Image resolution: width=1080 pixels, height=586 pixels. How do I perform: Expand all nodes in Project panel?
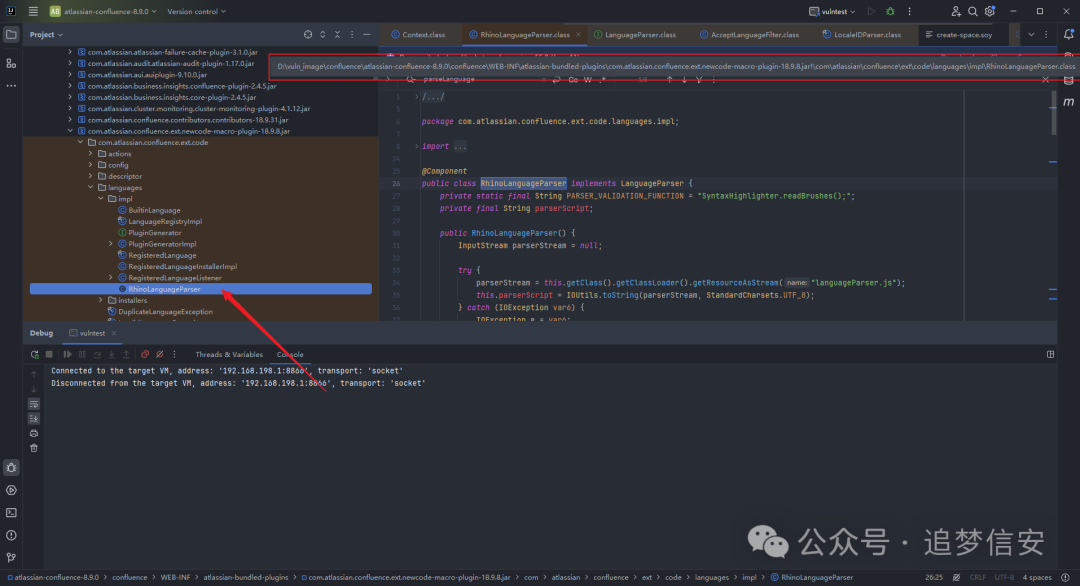coord(322,34)
